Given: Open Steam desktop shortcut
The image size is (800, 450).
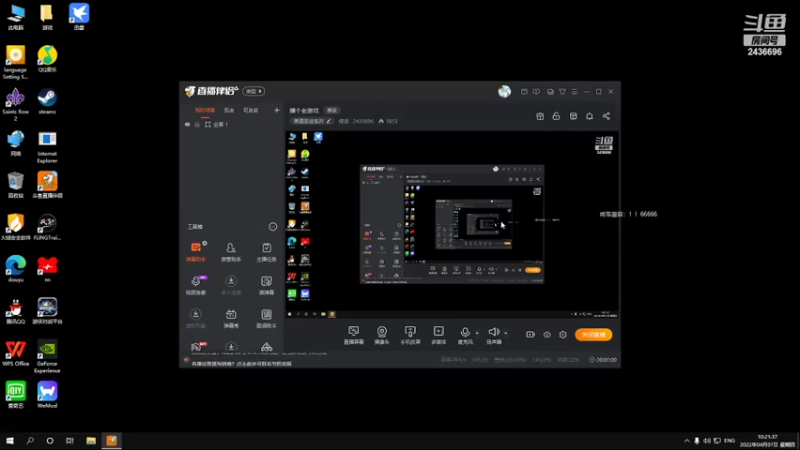Looking at the screenshot, I should click(47, 101).
